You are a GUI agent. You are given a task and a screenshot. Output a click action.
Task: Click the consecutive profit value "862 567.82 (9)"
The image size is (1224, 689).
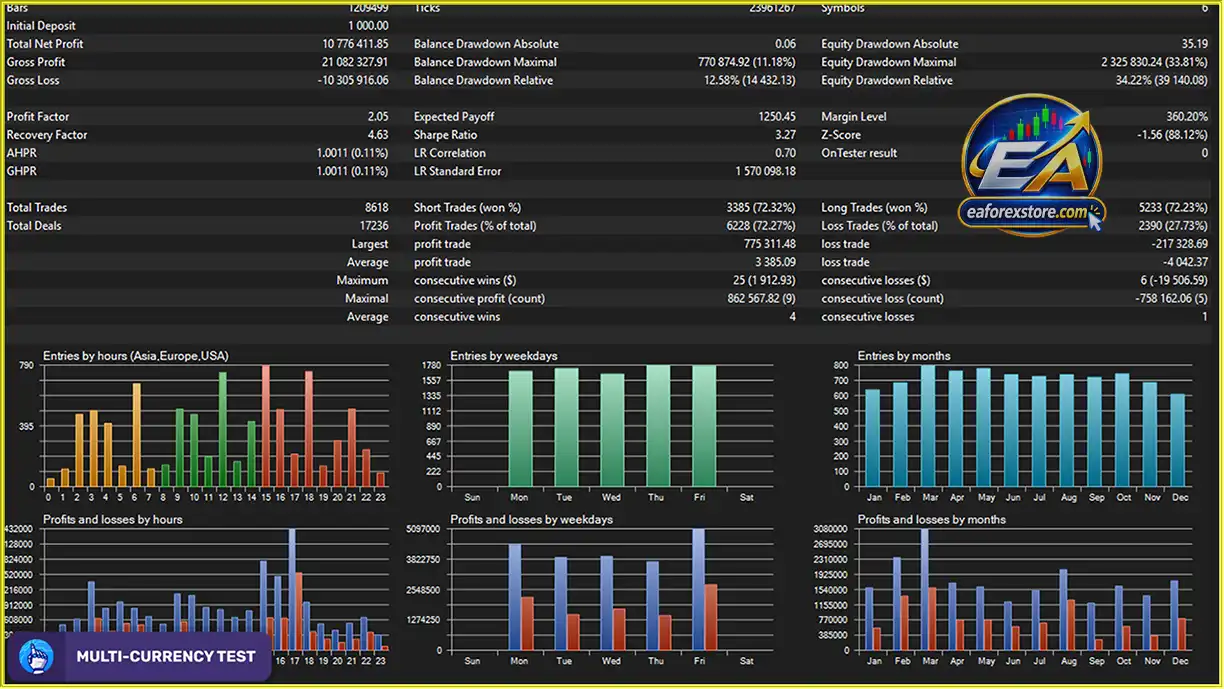coord(762,298)
